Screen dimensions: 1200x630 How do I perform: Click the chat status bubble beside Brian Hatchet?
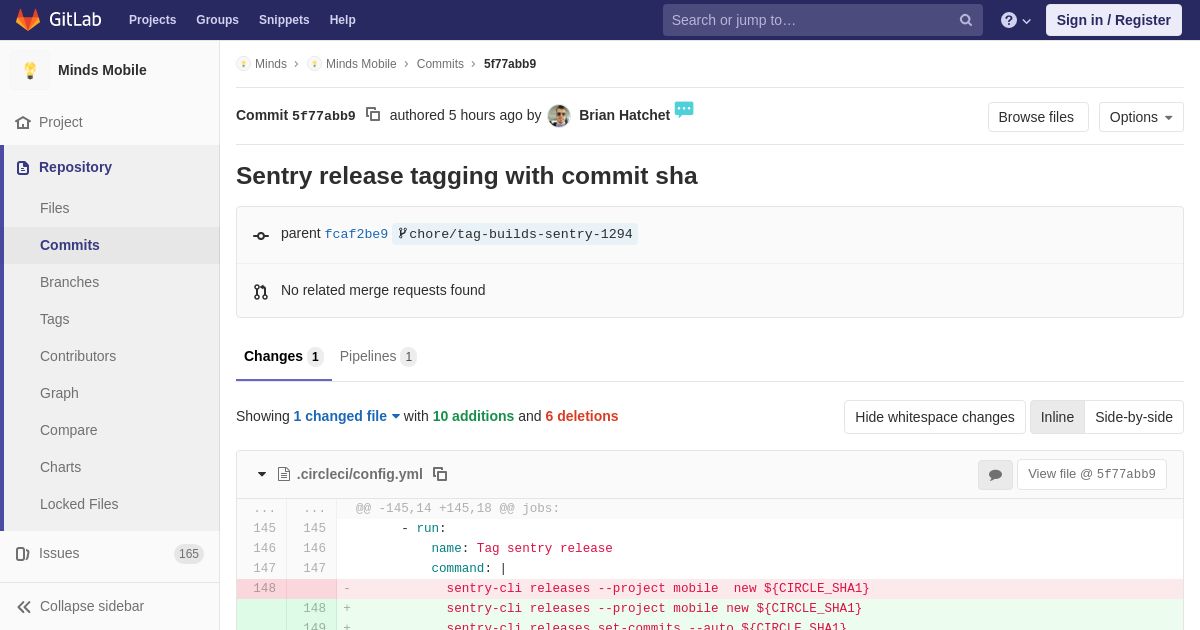click(x=684, y=110)
